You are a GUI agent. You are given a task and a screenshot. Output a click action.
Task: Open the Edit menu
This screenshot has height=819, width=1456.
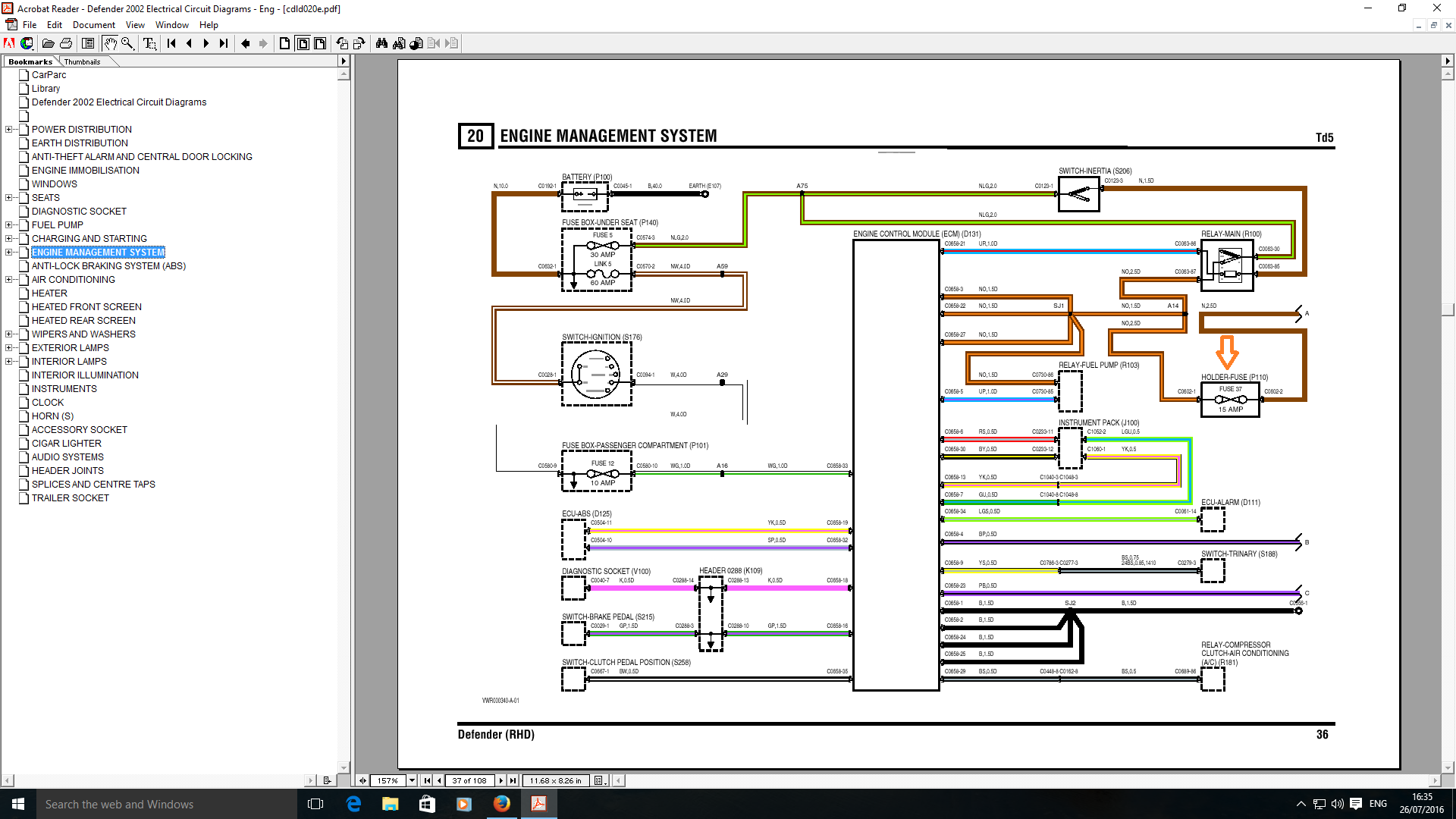[55, 25]
